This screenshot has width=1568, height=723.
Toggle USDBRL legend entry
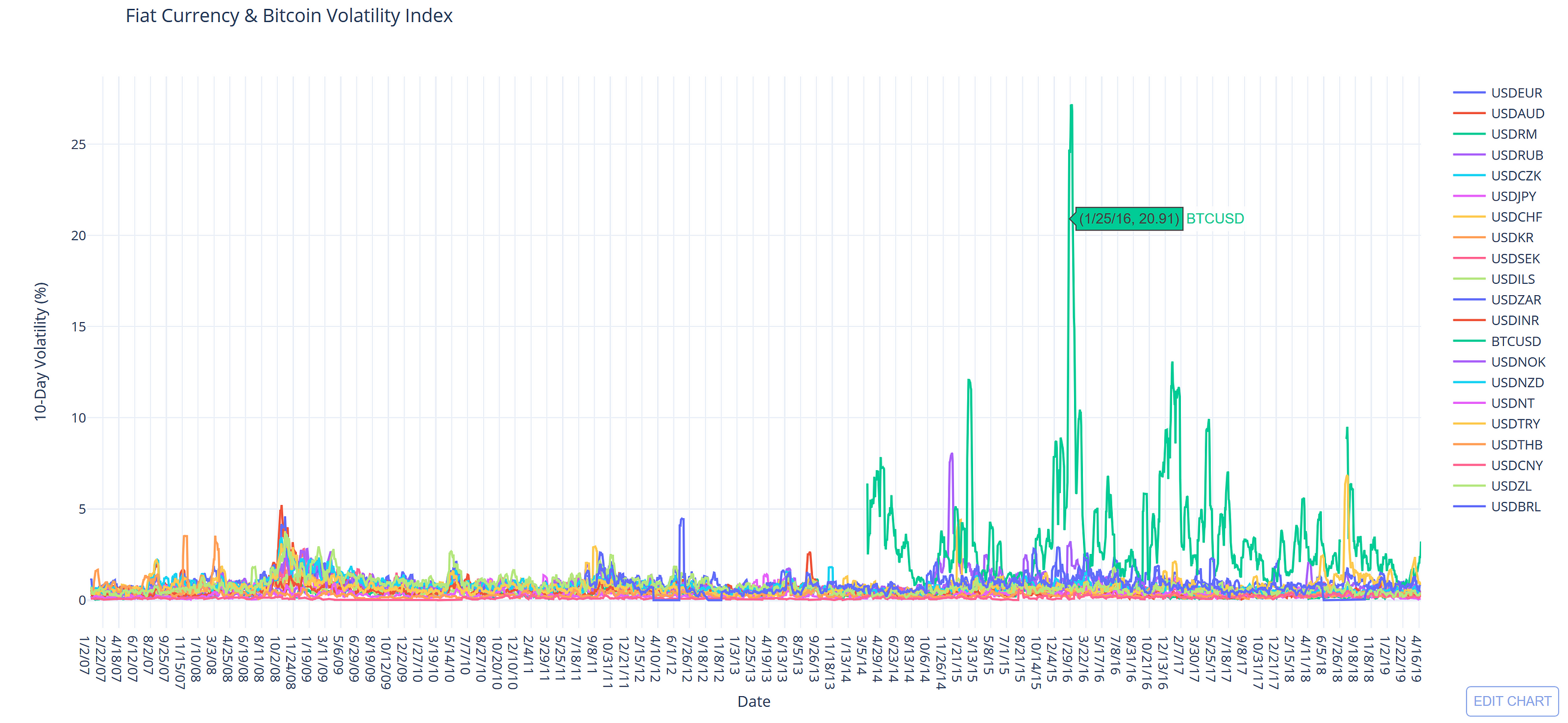point(1498,507)
